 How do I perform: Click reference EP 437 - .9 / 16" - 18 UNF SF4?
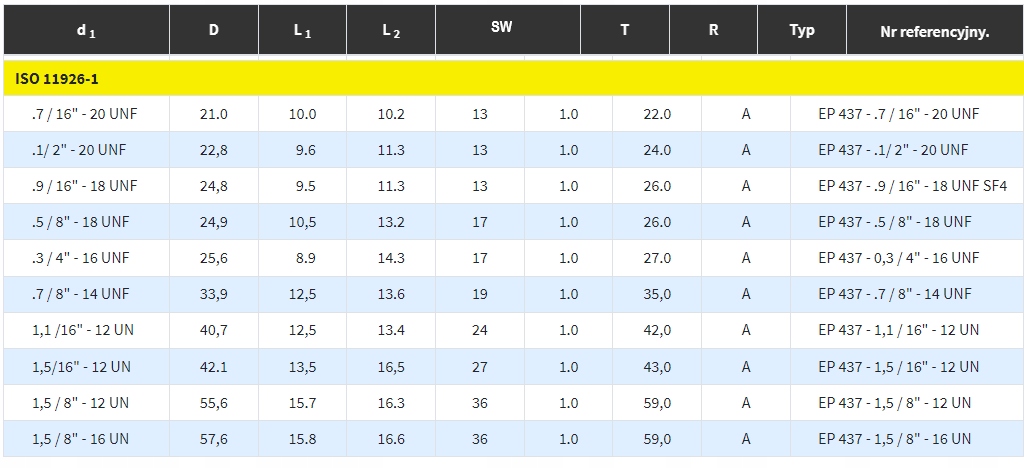point(912,186)
